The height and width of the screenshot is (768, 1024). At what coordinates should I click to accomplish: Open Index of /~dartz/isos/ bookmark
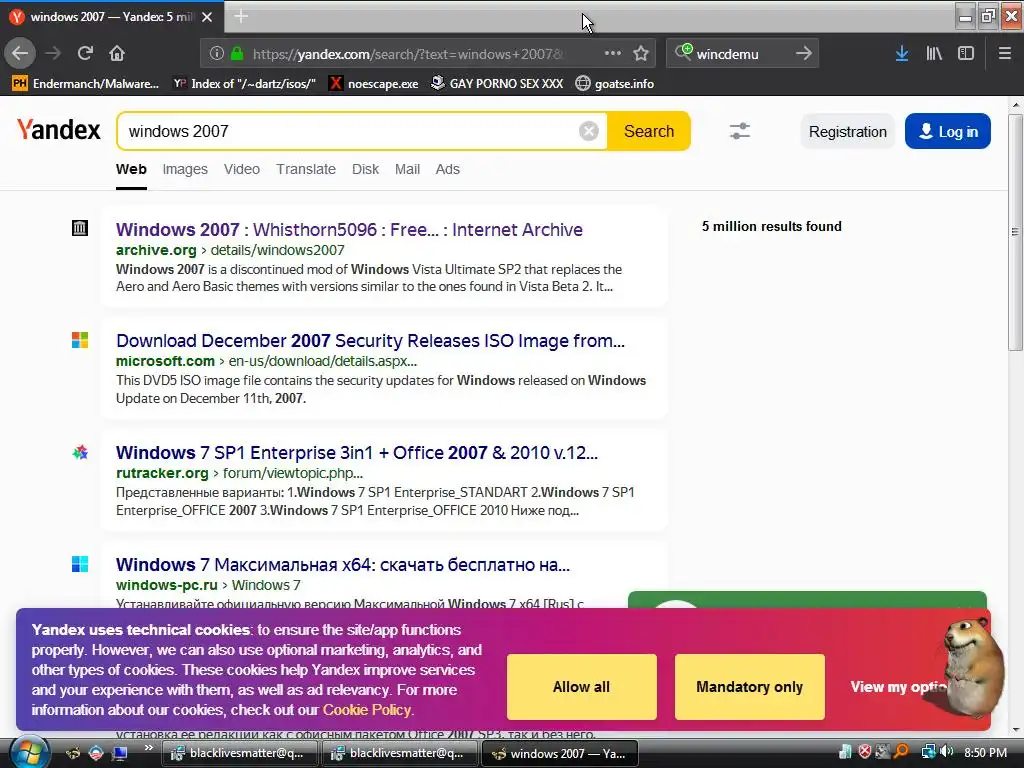[x=244, y=84]
